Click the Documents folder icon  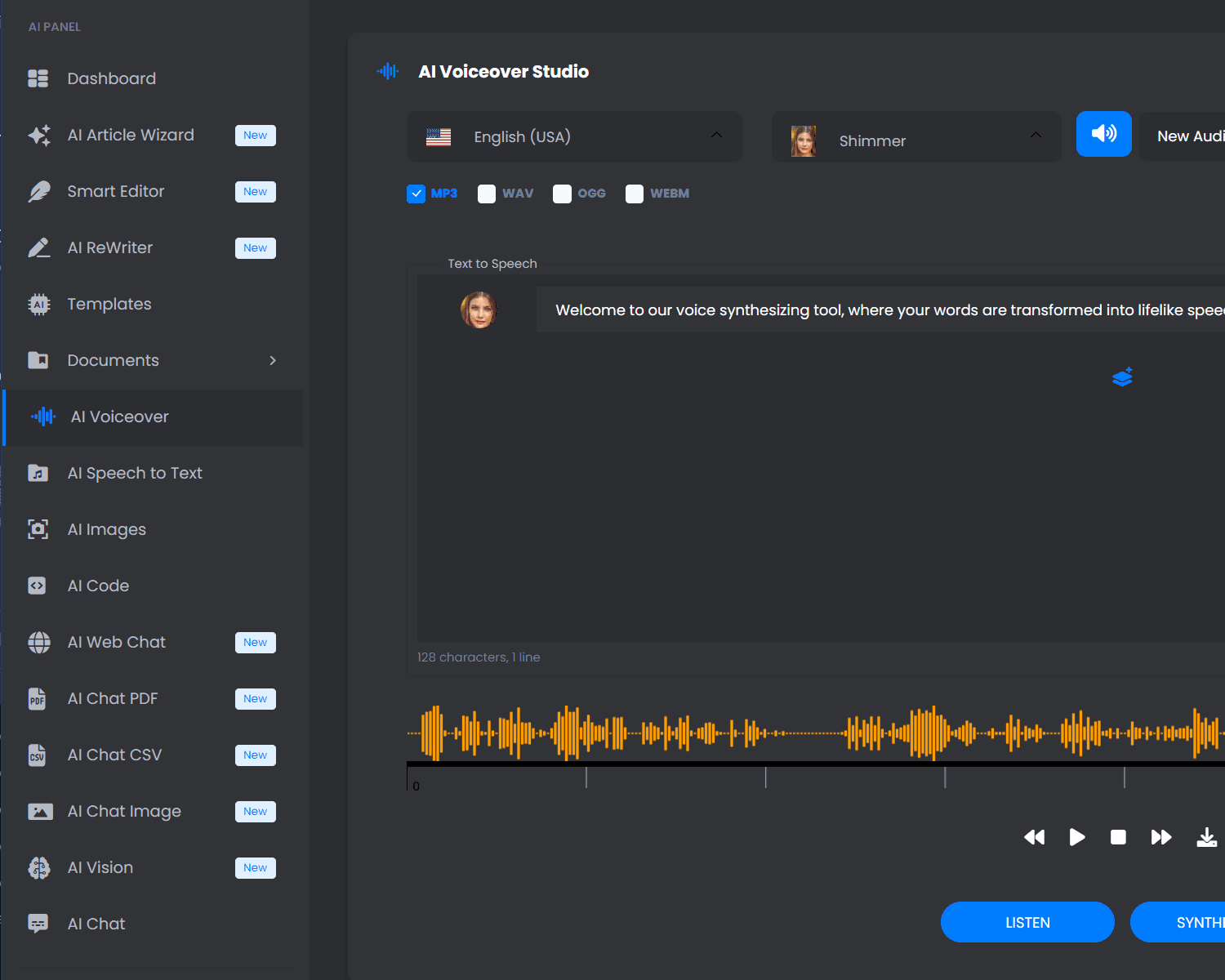point(38,360)
